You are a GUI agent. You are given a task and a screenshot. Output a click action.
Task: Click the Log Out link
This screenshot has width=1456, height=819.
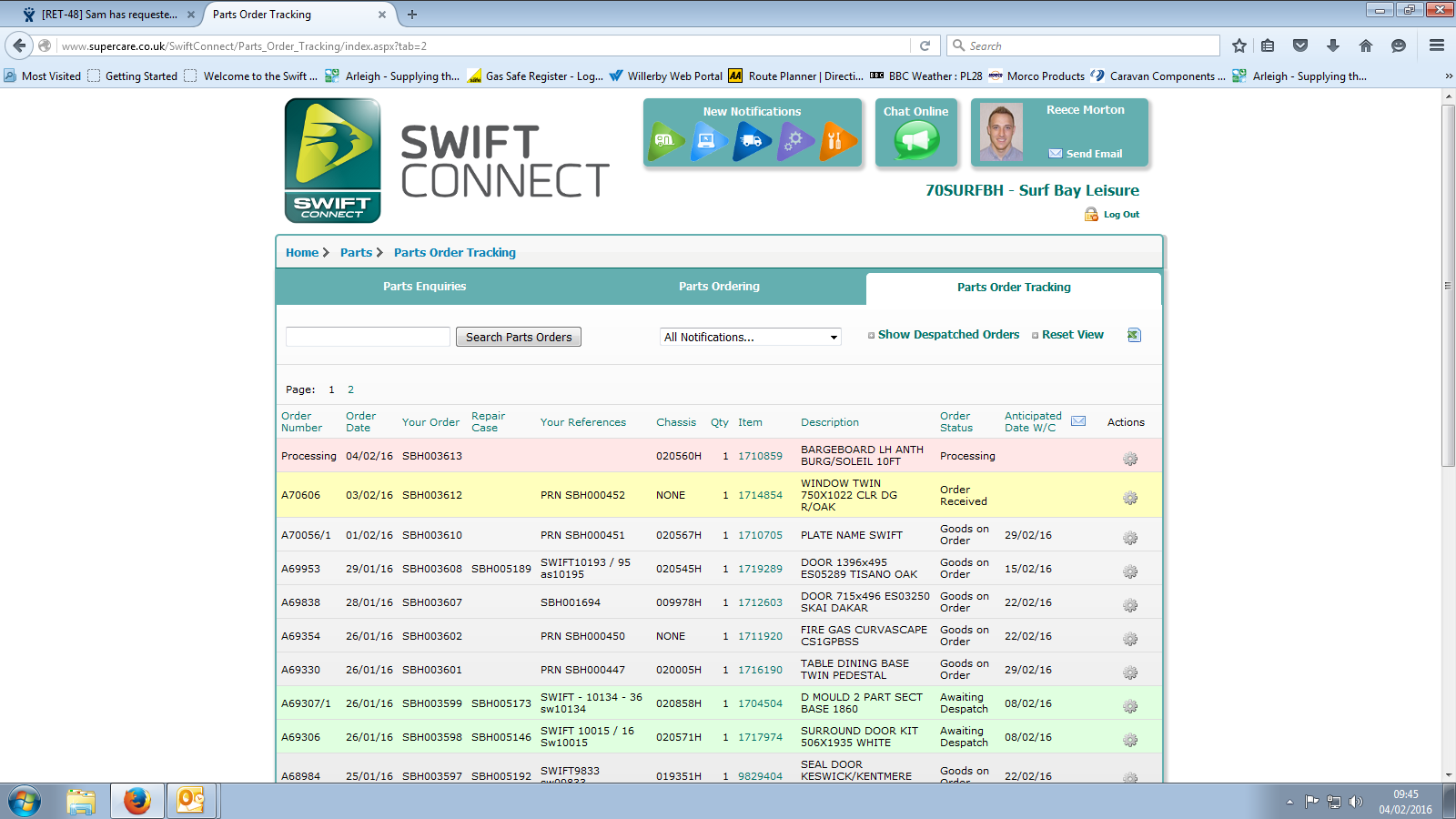click(x=1120, y=215)
